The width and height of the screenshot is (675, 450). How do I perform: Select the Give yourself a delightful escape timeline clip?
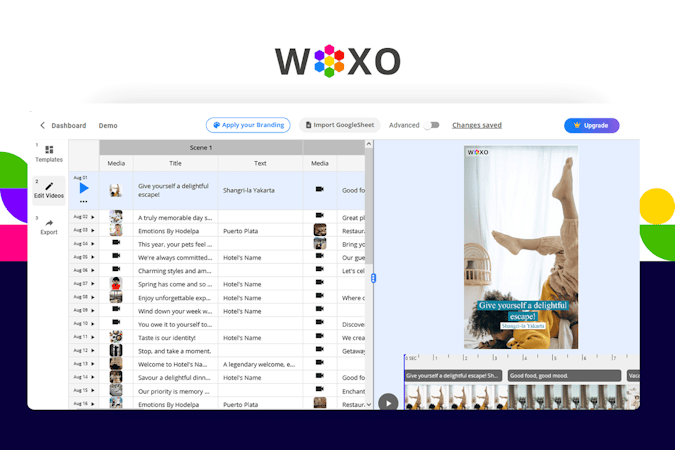(453, 376)
